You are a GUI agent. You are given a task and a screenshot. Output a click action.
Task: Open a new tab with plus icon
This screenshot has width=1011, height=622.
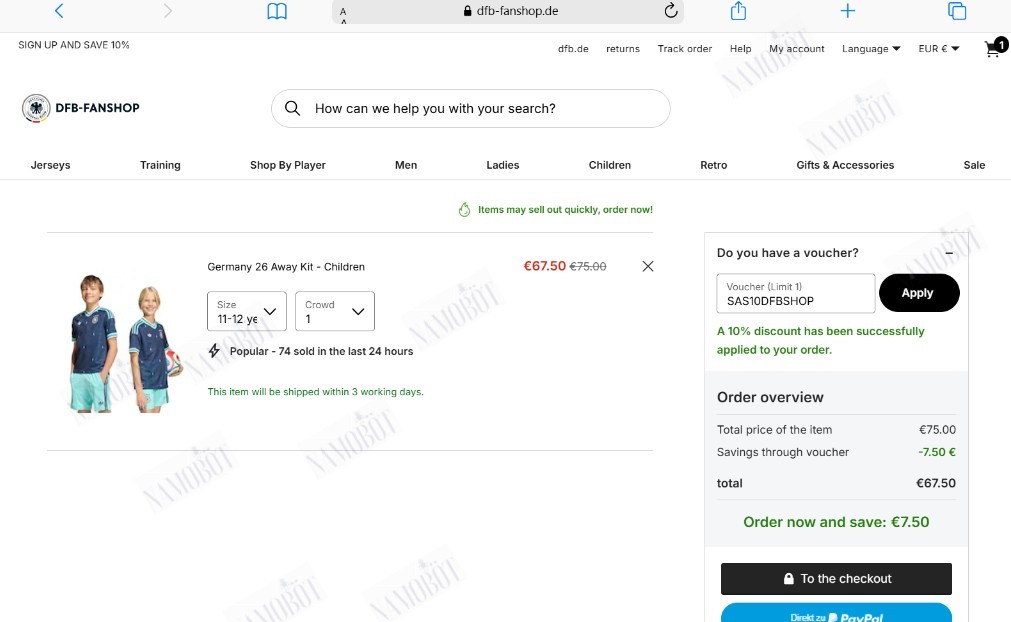tap(847, 10)
